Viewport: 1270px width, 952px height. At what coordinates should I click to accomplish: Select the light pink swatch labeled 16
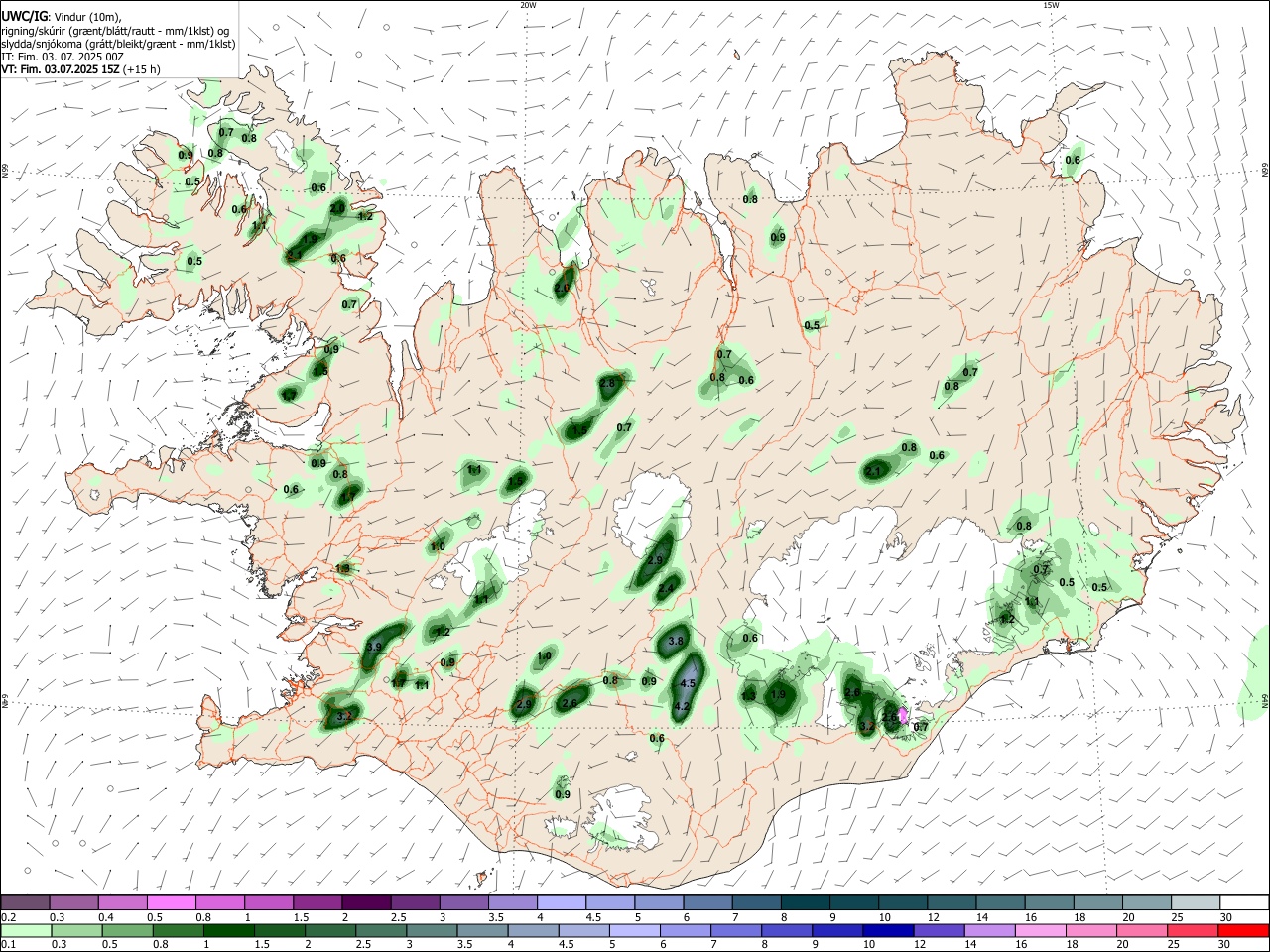[1041, 930]
